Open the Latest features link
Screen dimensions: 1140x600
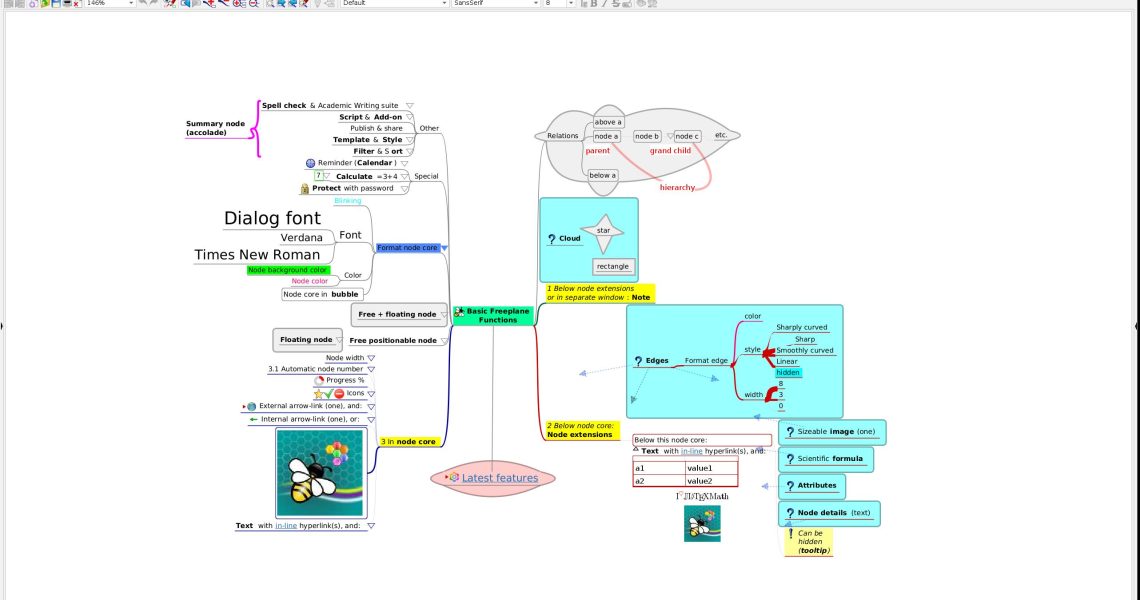499,478
